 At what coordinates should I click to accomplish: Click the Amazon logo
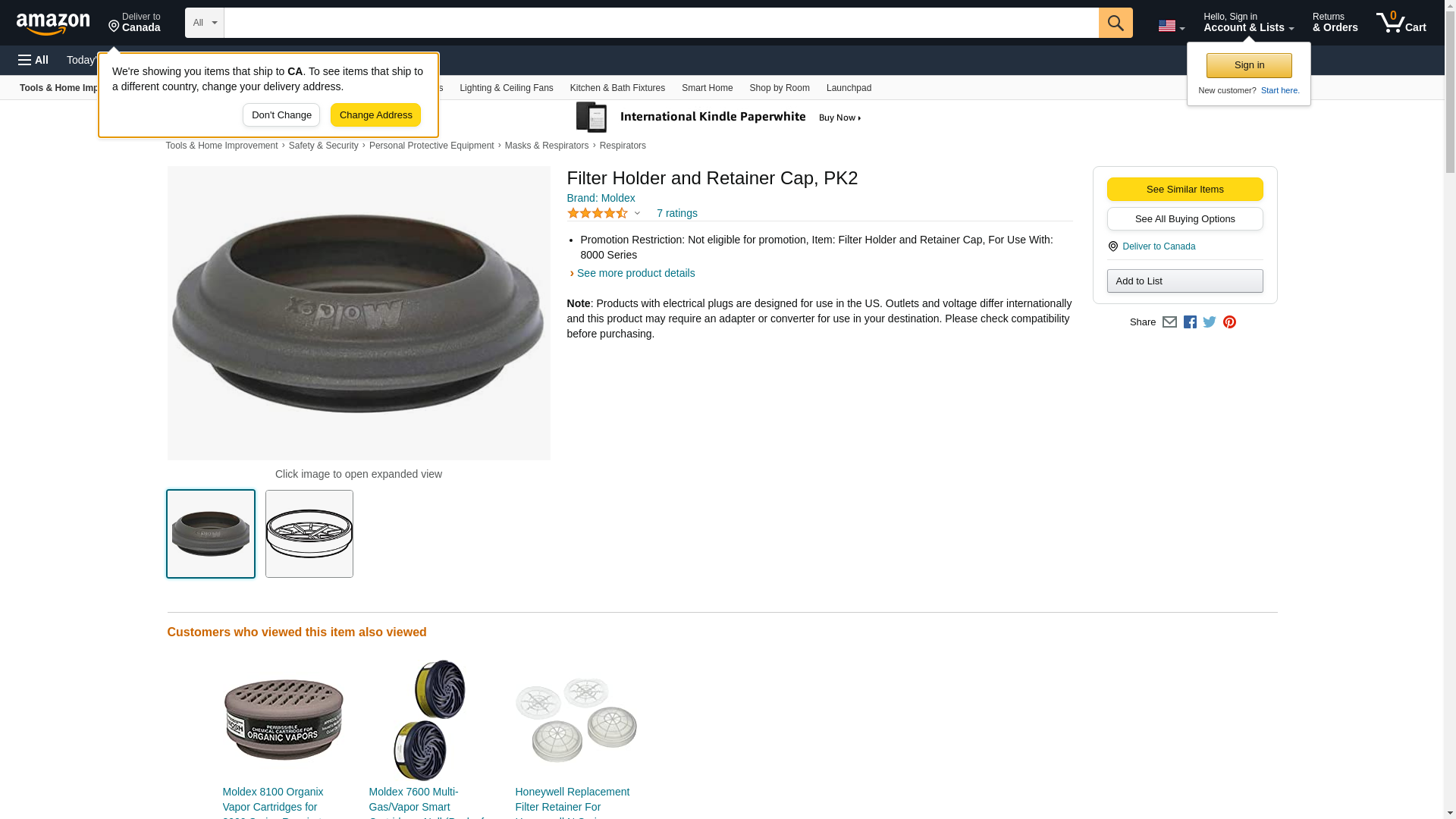[53, 24]
